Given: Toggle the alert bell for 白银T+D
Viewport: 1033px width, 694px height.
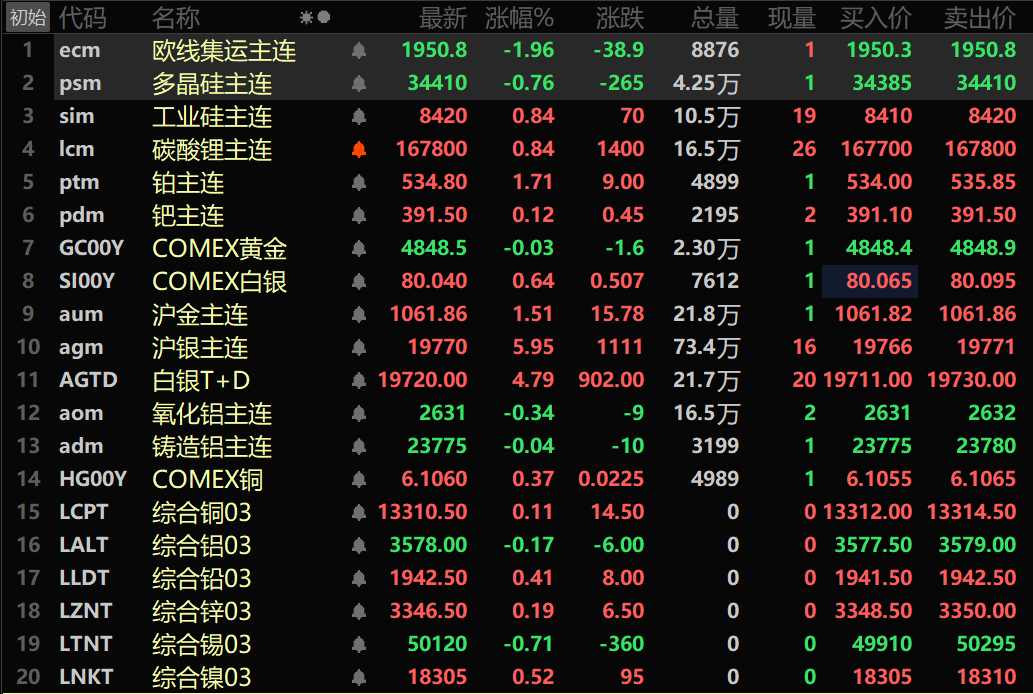Looking at the screenshot, I should (358, 380).
